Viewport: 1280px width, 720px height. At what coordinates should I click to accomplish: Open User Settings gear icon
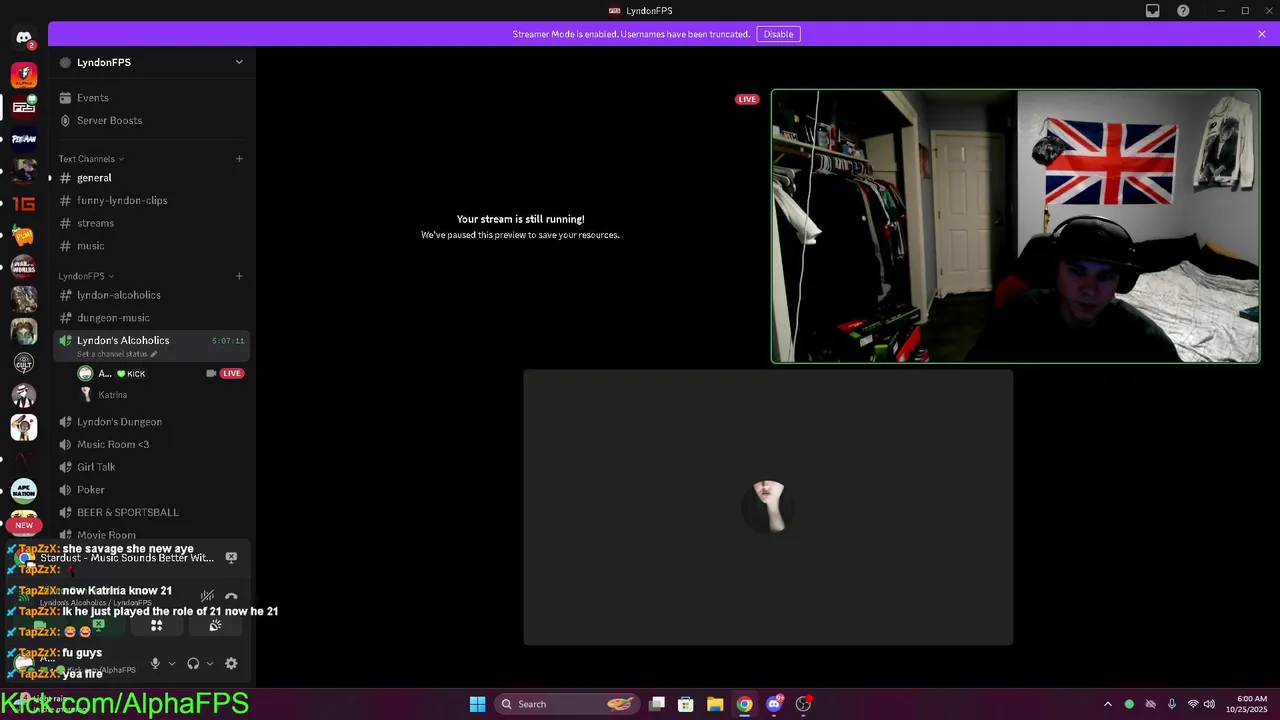231,663
